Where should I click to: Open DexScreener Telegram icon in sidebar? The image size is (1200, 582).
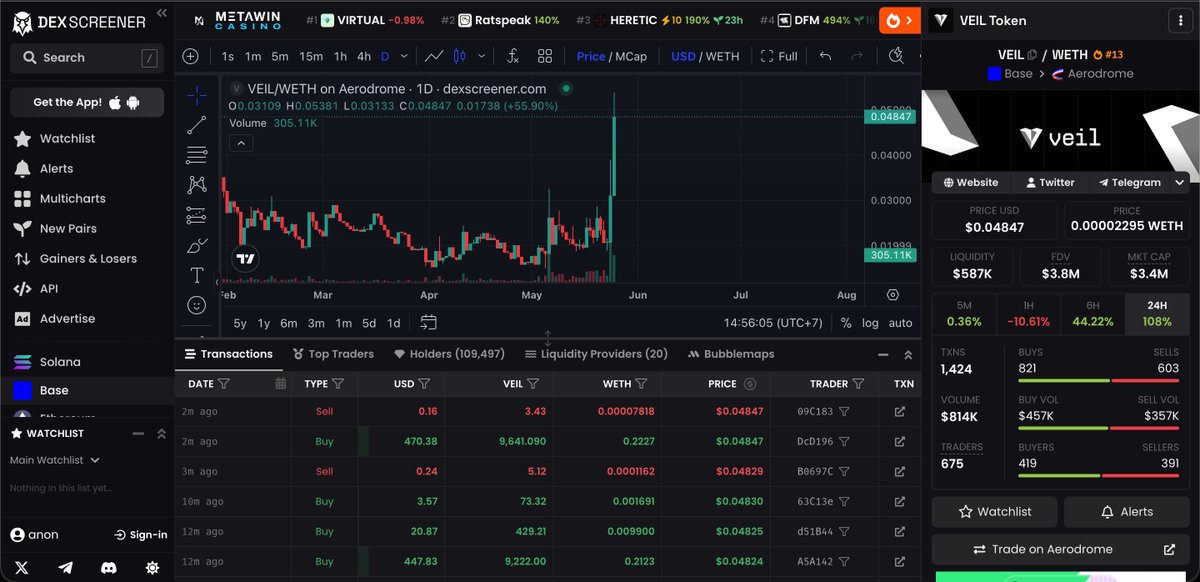(66, 567)
